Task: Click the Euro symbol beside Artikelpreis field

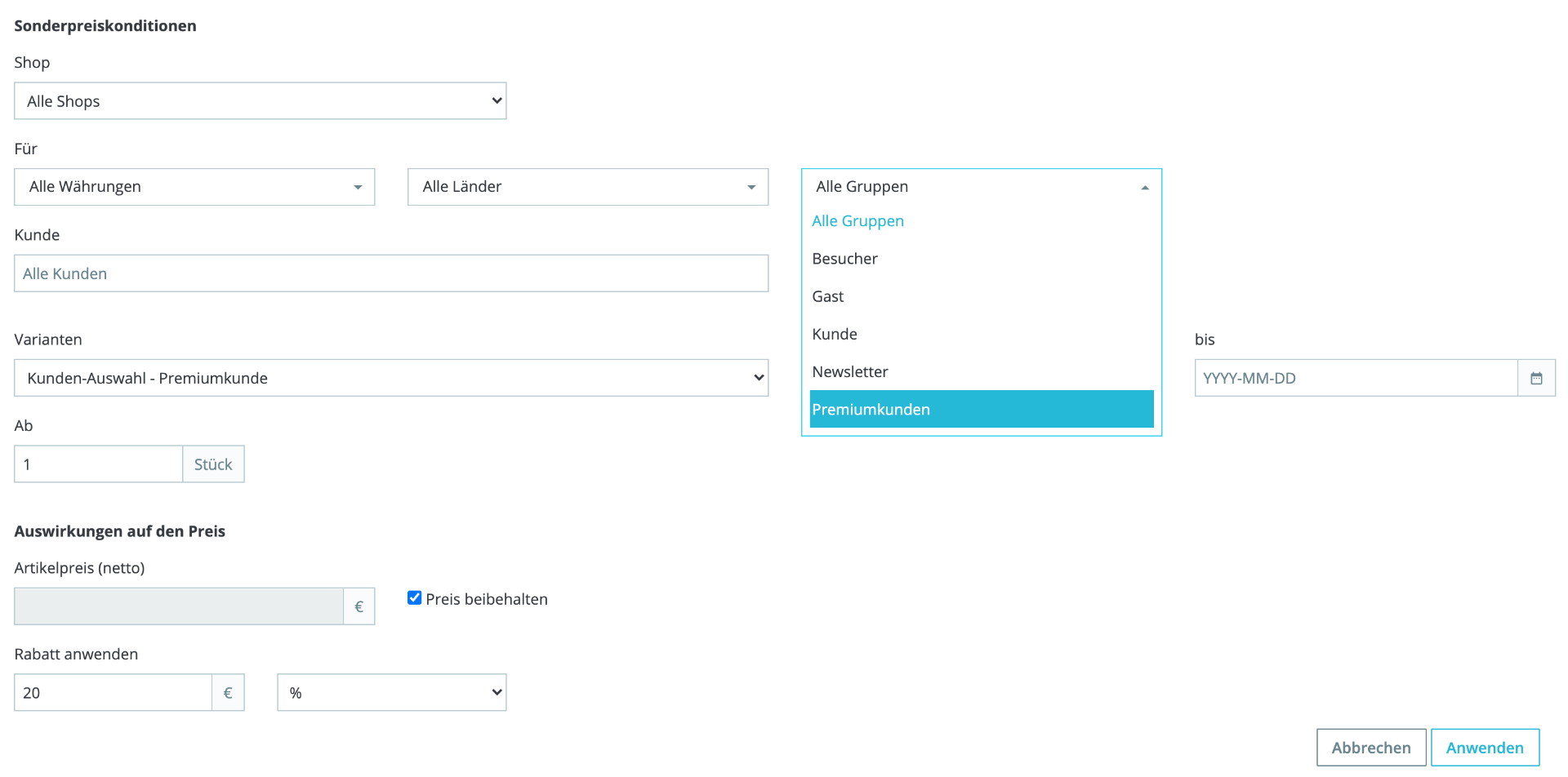Action: [x=359, y=606]
